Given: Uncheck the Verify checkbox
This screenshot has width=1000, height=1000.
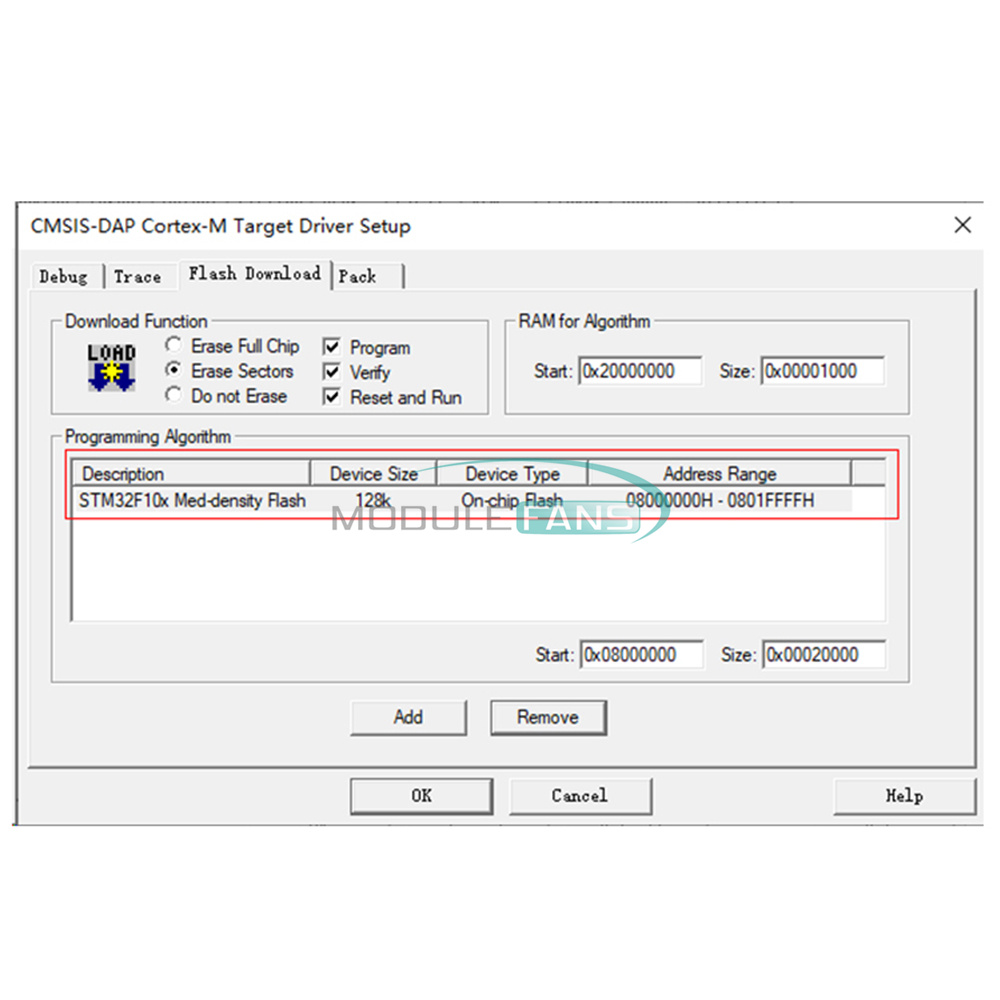Looking at the screenshot, I should coord(332,372).
